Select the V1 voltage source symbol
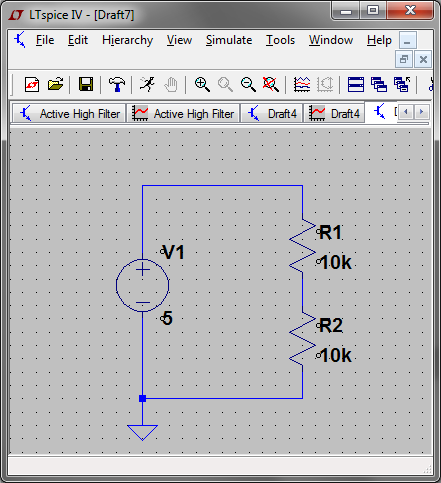 (142, 285)
